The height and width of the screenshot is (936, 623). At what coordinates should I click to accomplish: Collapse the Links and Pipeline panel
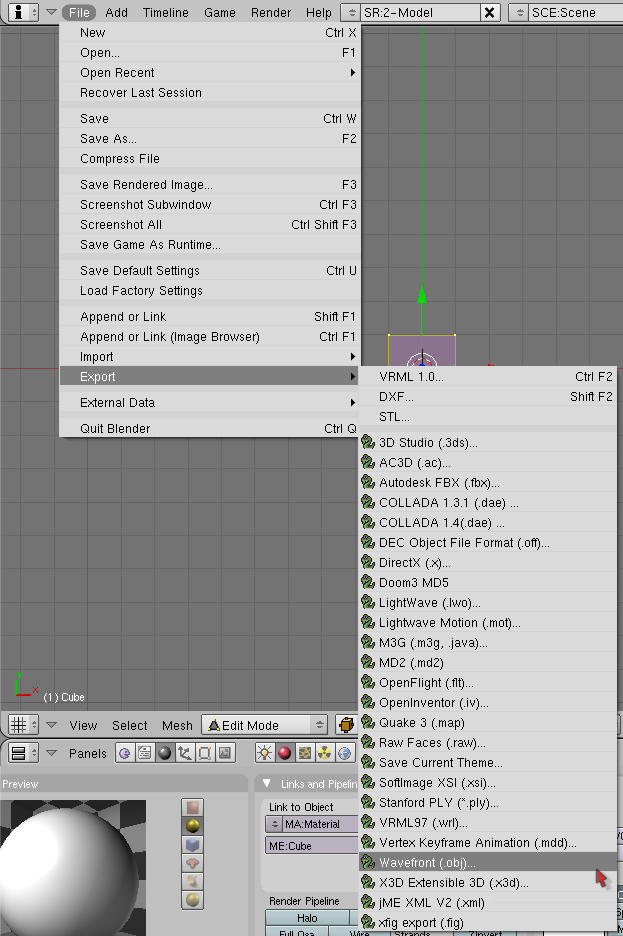267,784
